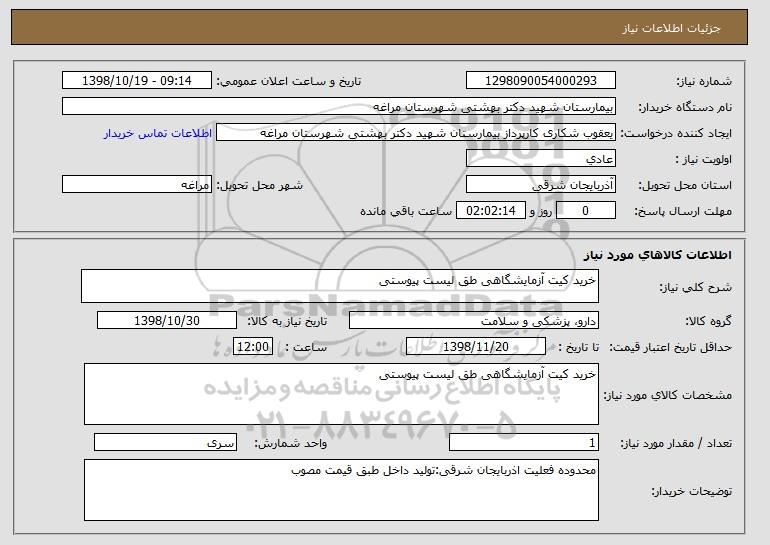Viewport: 770px width, 545px height.
Task: Click the label شرح کلی نیاز
Action: click(x=695, y=288)
